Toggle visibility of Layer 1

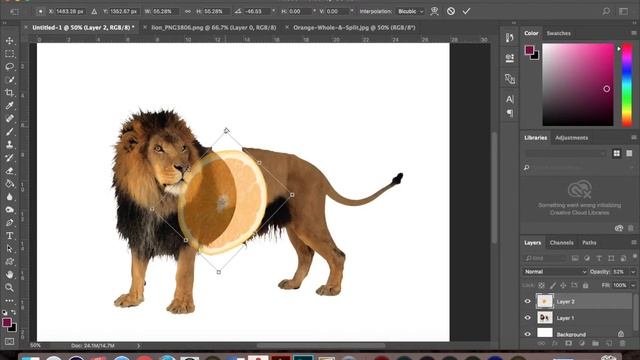coord(527,318)
